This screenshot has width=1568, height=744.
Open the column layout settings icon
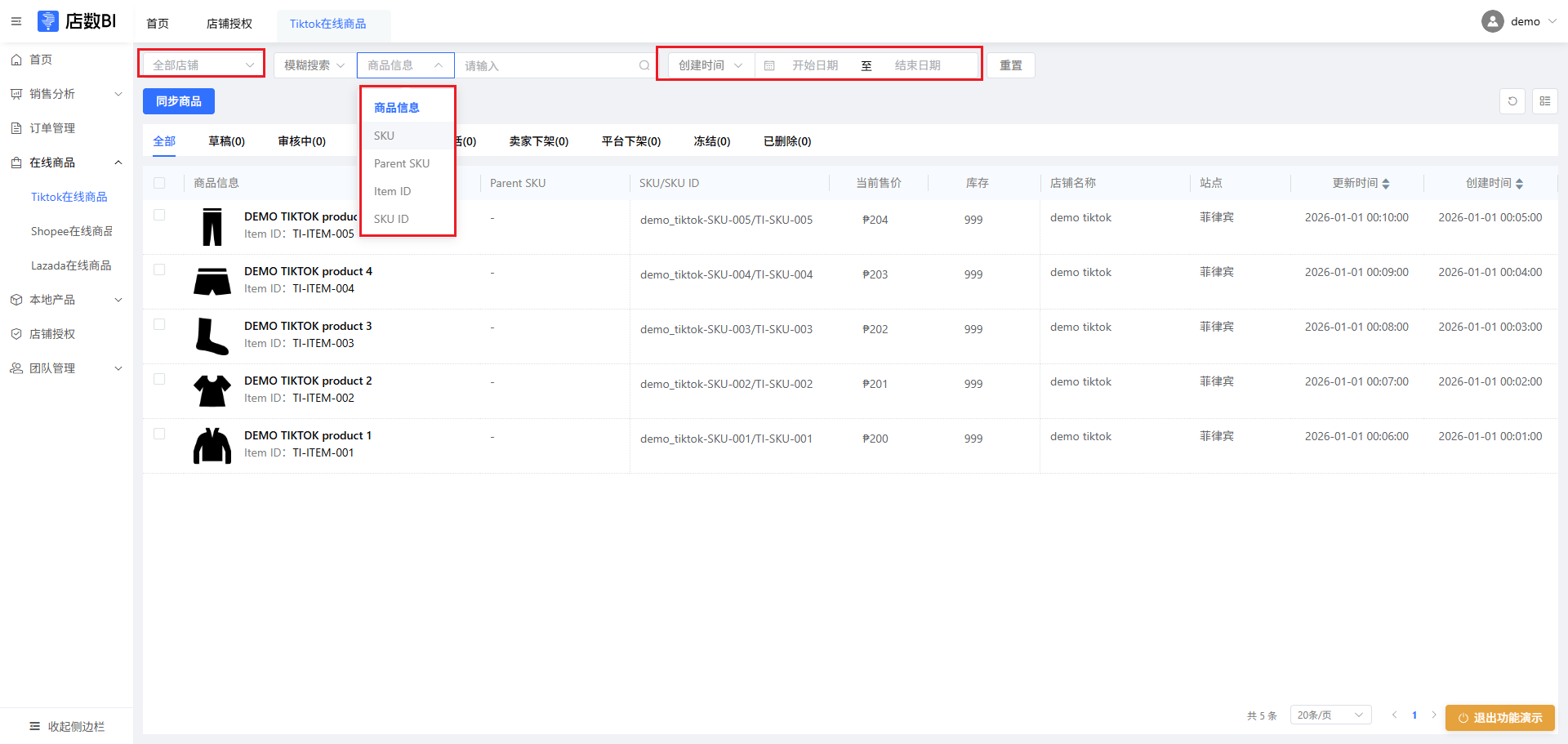pyautogui.click(x=1544, y=101)
